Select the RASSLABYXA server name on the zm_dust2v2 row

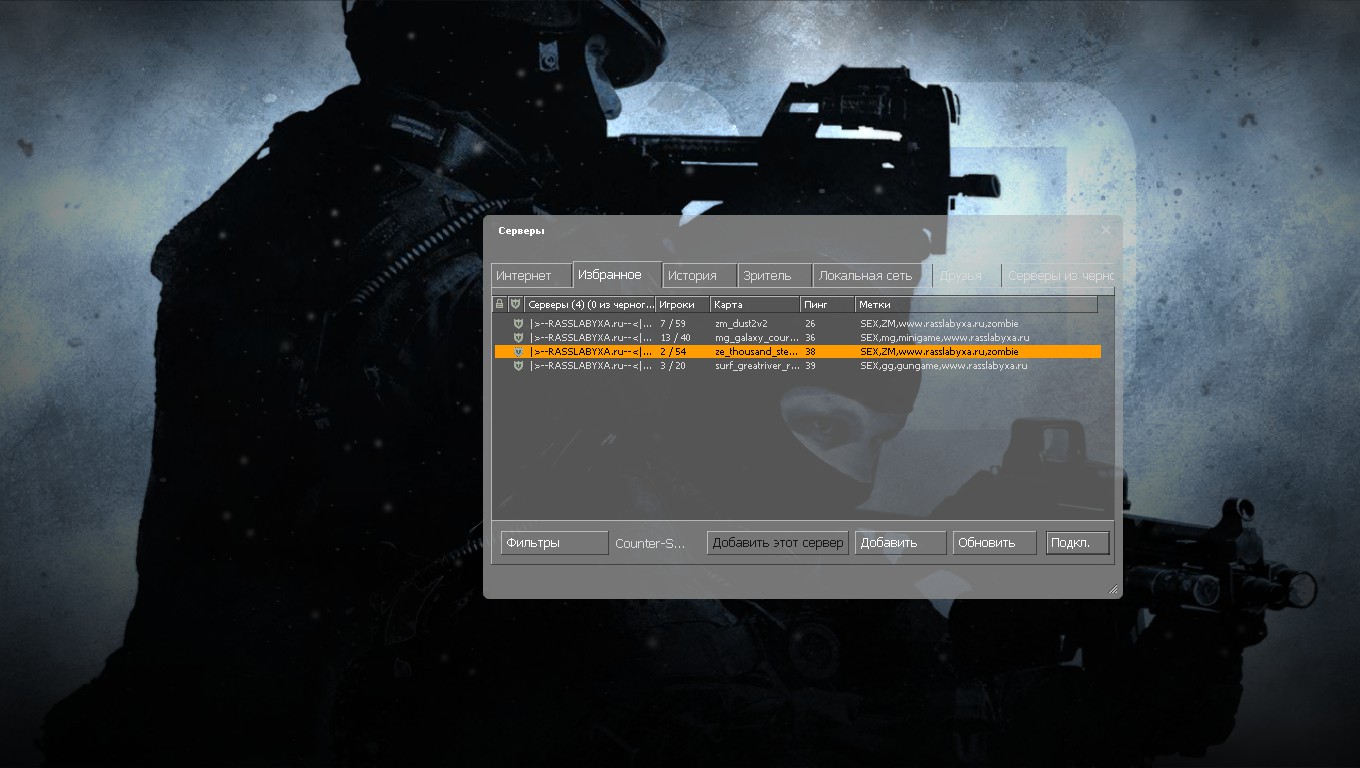pyautogui.click(x=591, y=324)
